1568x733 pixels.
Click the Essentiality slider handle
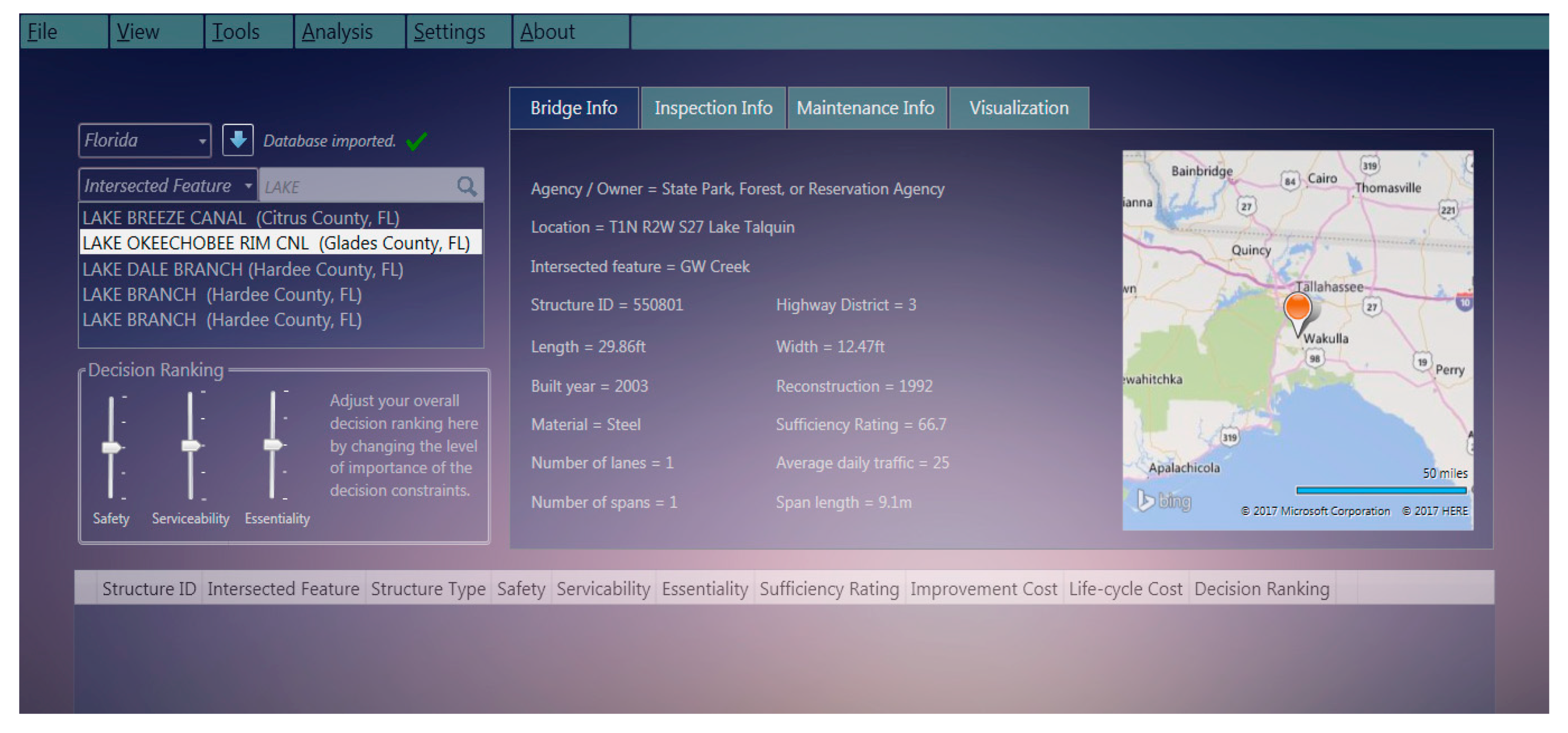tap(272, 444)
